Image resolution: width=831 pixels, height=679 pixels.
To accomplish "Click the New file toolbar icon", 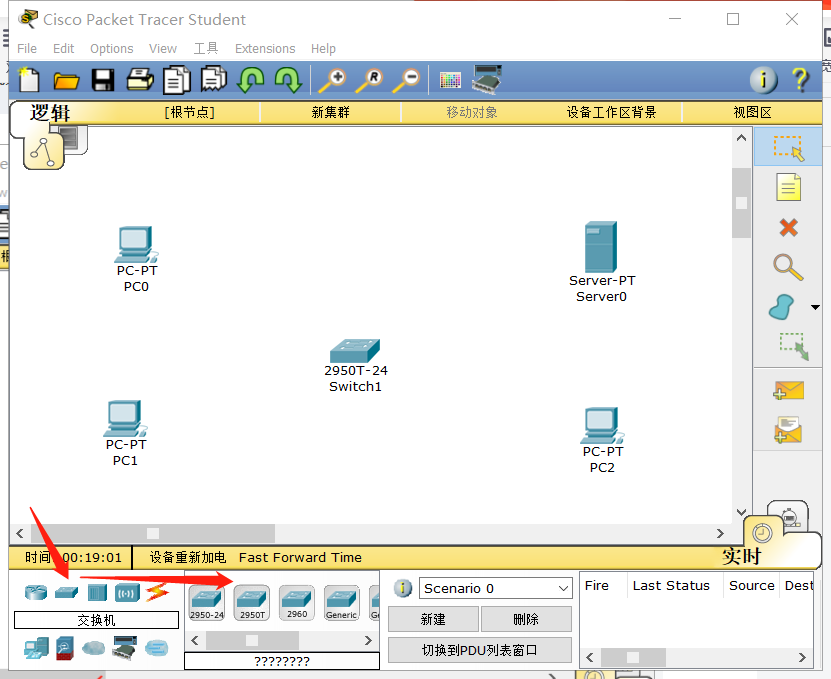I will [29, 80].
